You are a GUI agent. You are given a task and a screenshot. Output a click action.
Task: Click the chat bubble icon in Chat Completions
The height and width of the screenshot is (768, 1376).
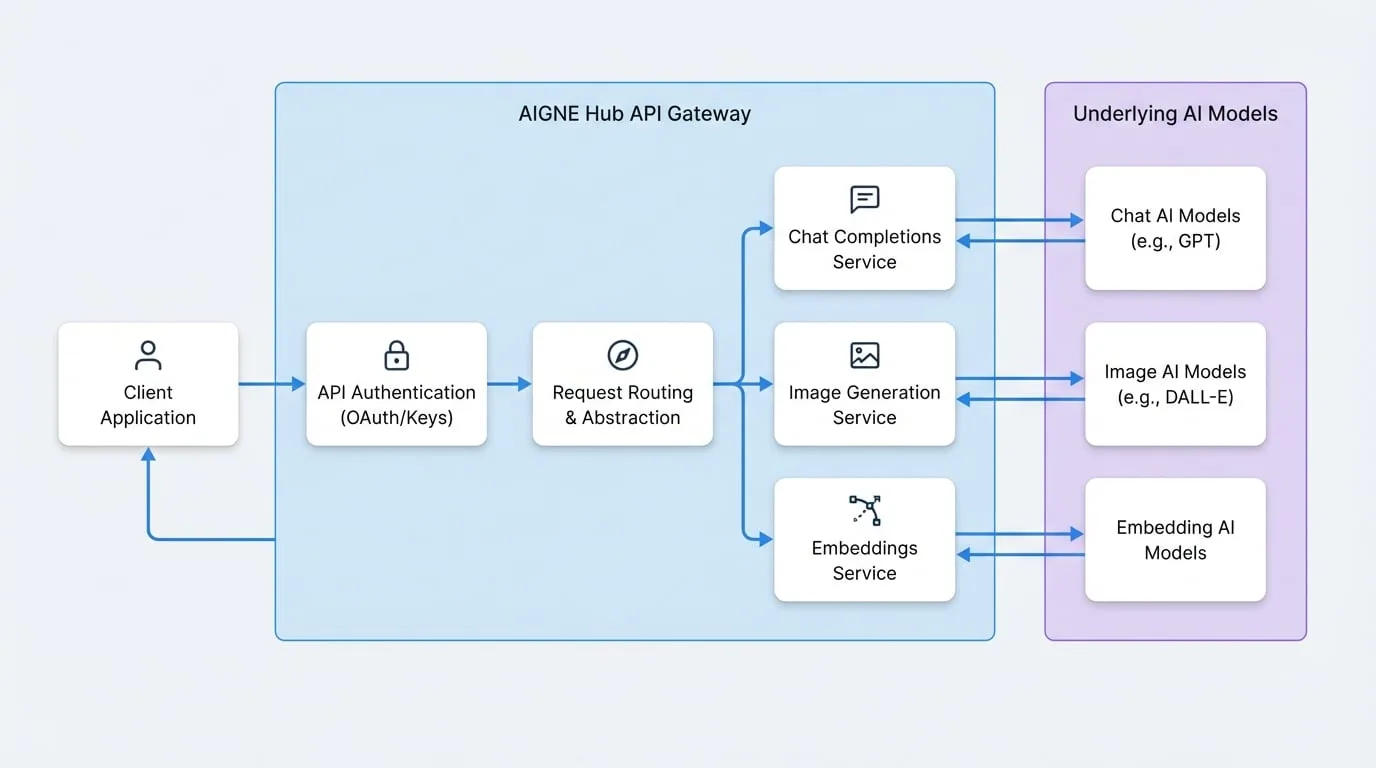coord(865,199)
